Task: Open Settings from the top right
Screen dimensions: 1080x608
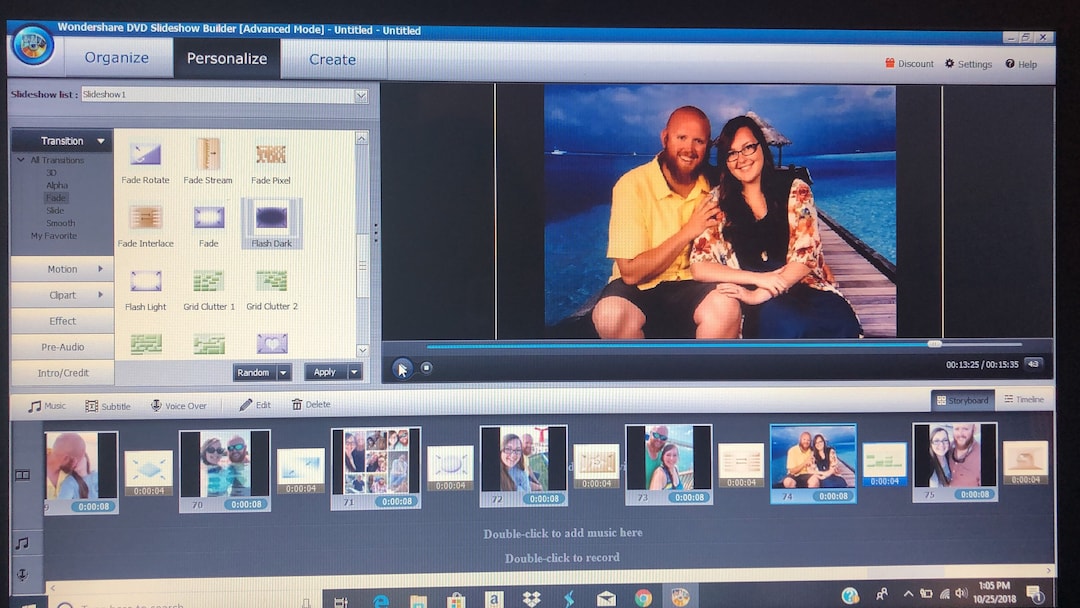Action: tap(968, 63)
